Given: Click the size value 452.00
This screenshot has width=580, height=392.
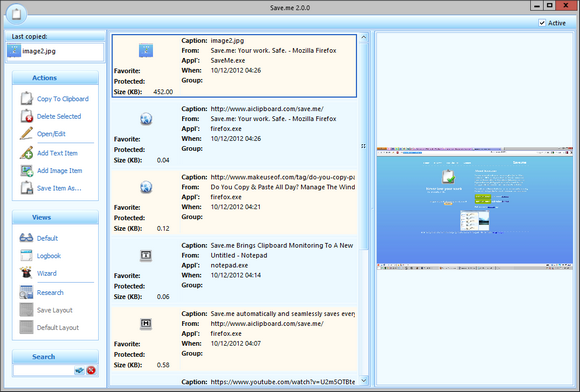Looking at the screenshot, I should (x=163, y=92).
